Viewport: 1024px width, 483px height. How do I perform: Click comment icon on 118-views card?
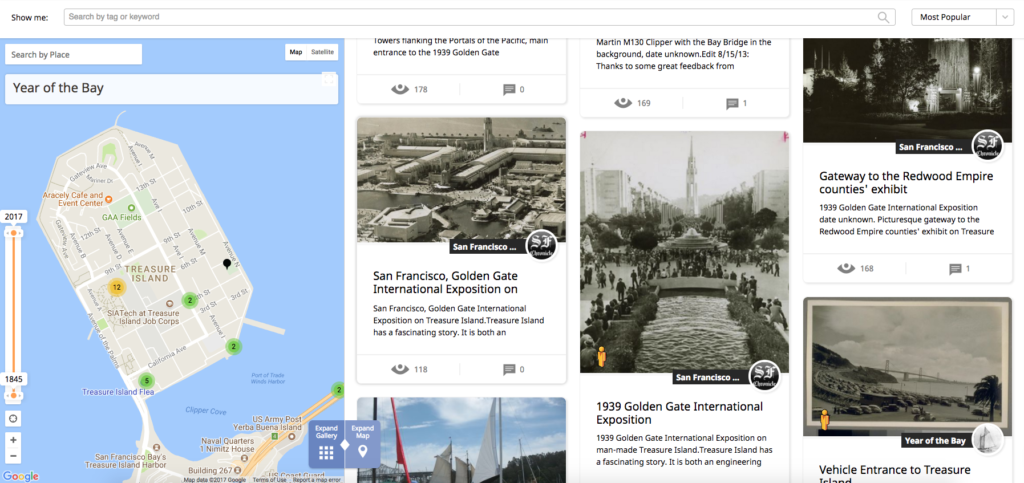tap(509, 370)
